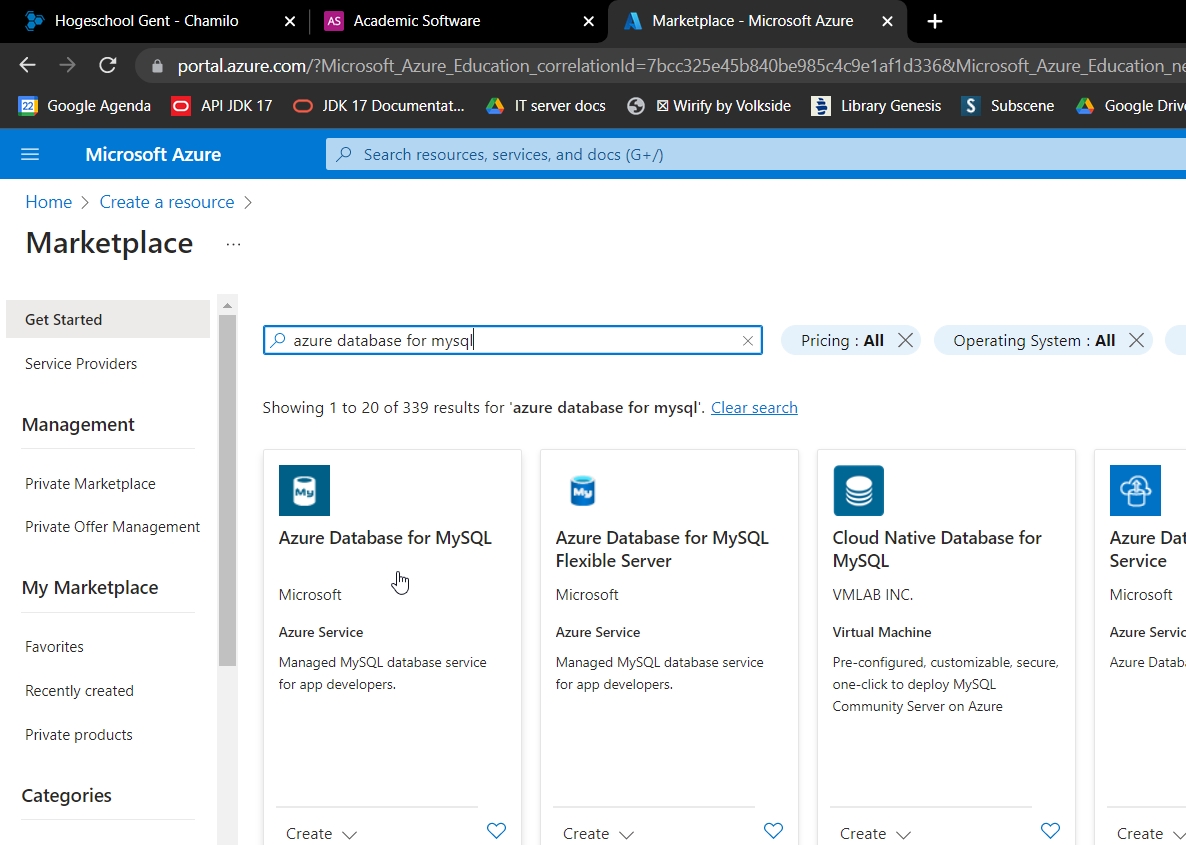
Task: Open the Pricing : All filter
Action: point(842,340)
